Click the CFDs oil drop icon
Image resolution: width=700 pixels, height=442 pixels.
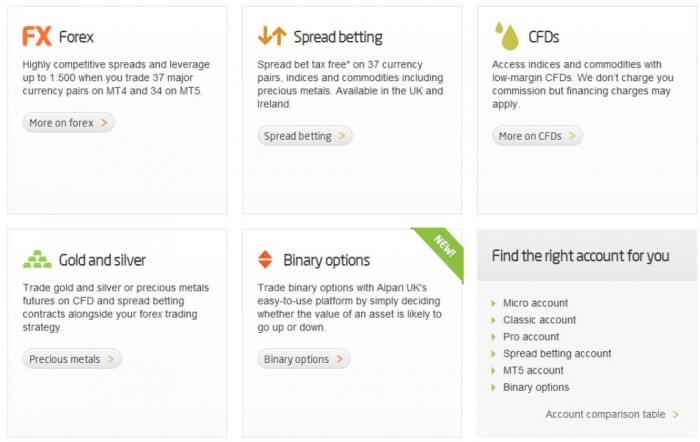(508, 37)
